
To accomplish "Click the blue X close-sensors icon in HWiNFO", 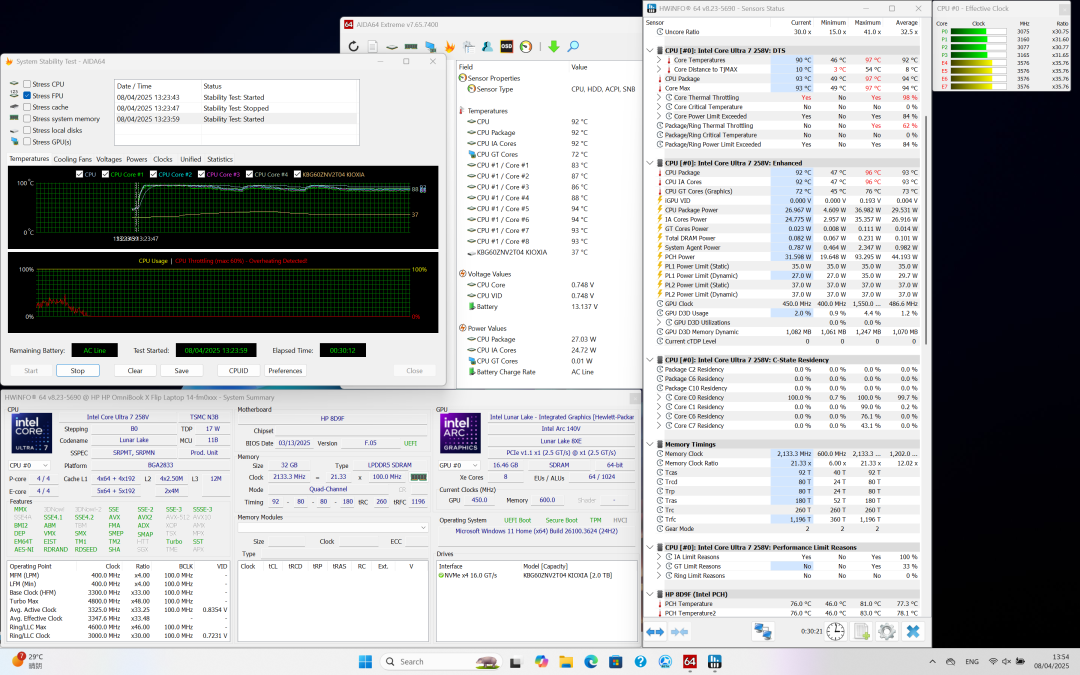I will coord(913,631).
